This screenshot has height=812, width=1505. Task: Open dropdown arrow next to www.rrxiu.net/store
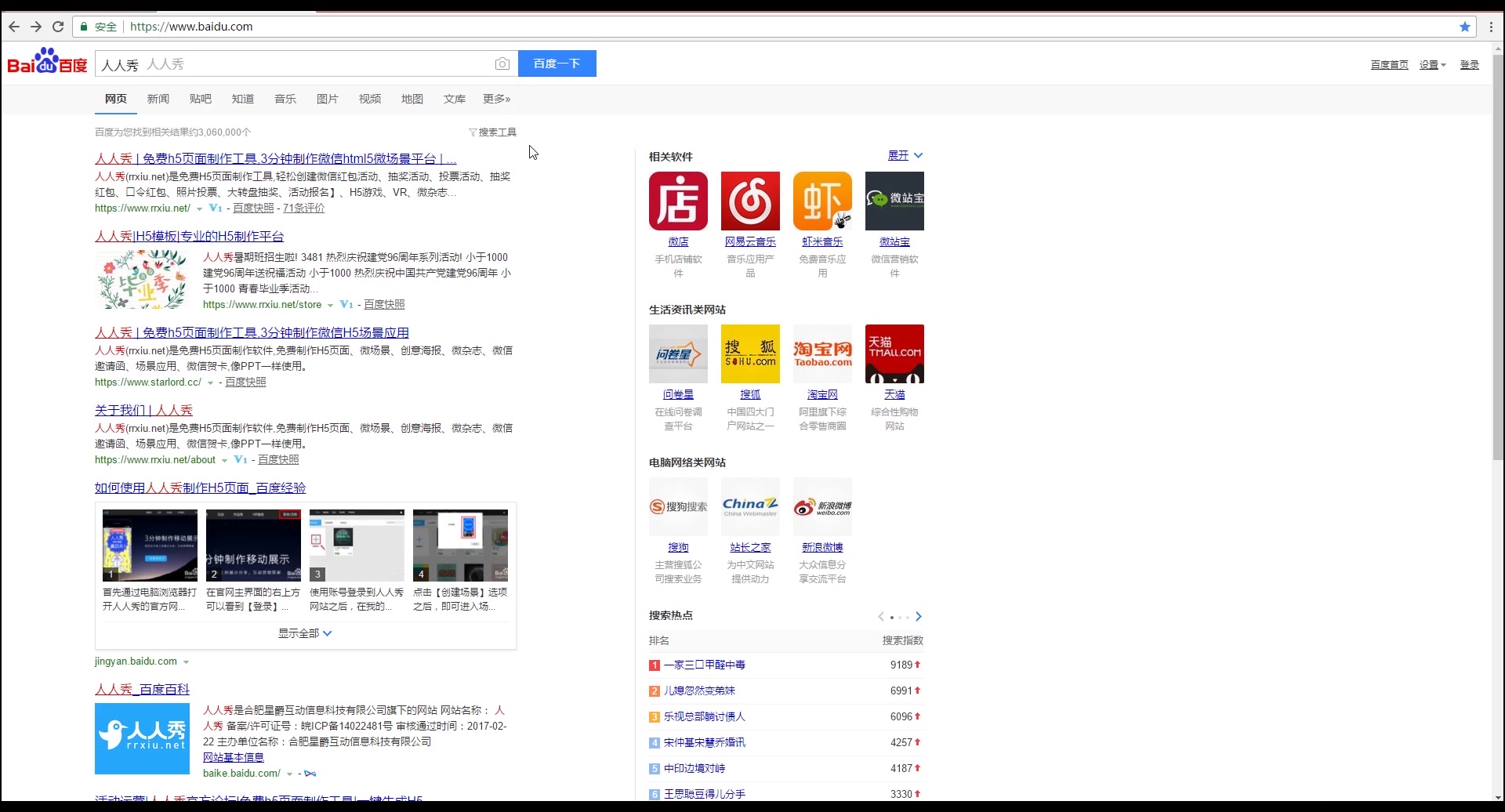tap(330, 305)
